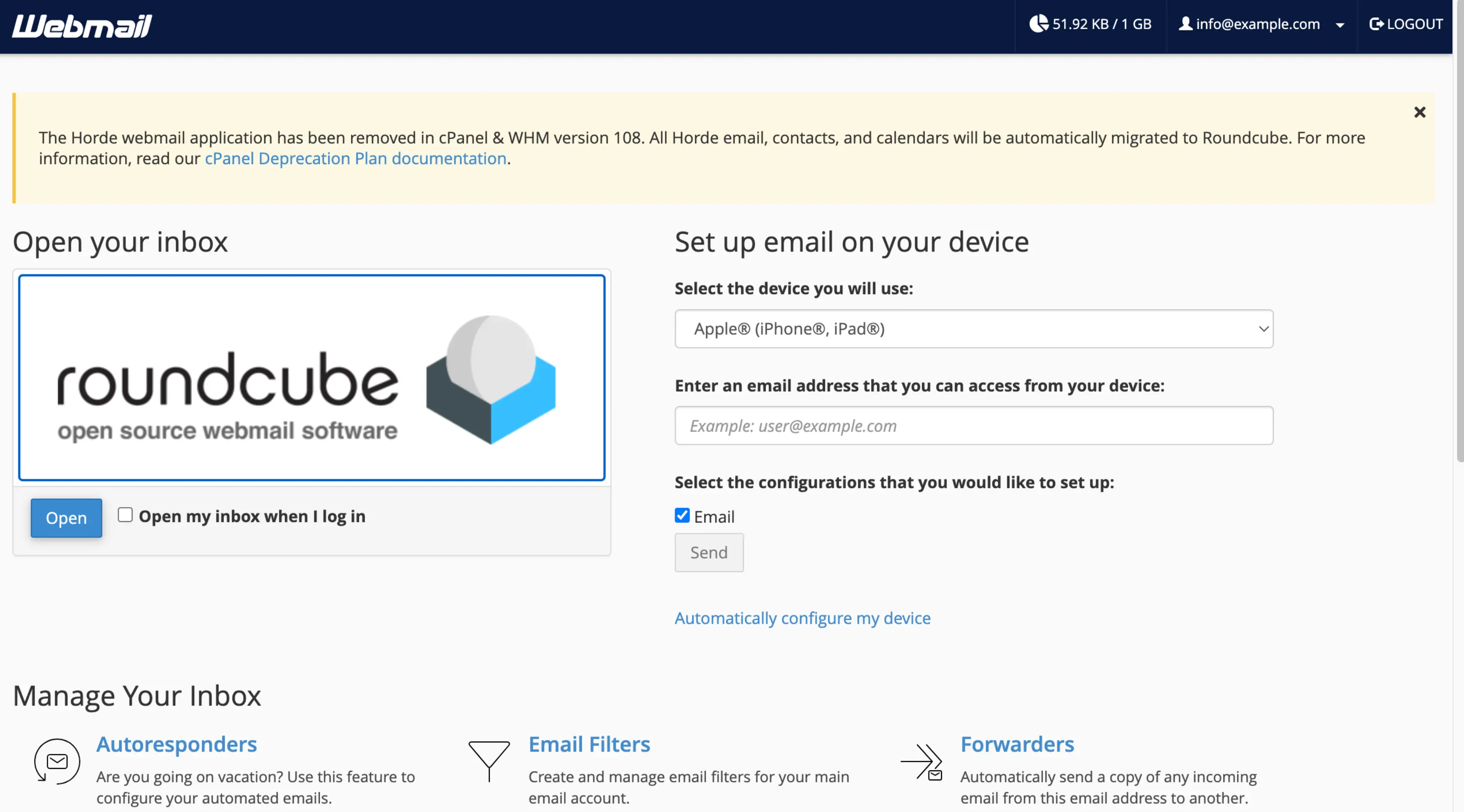Click the Send button
The height and width of the screenshot is (812, 1464).
[x=709, y=552]
